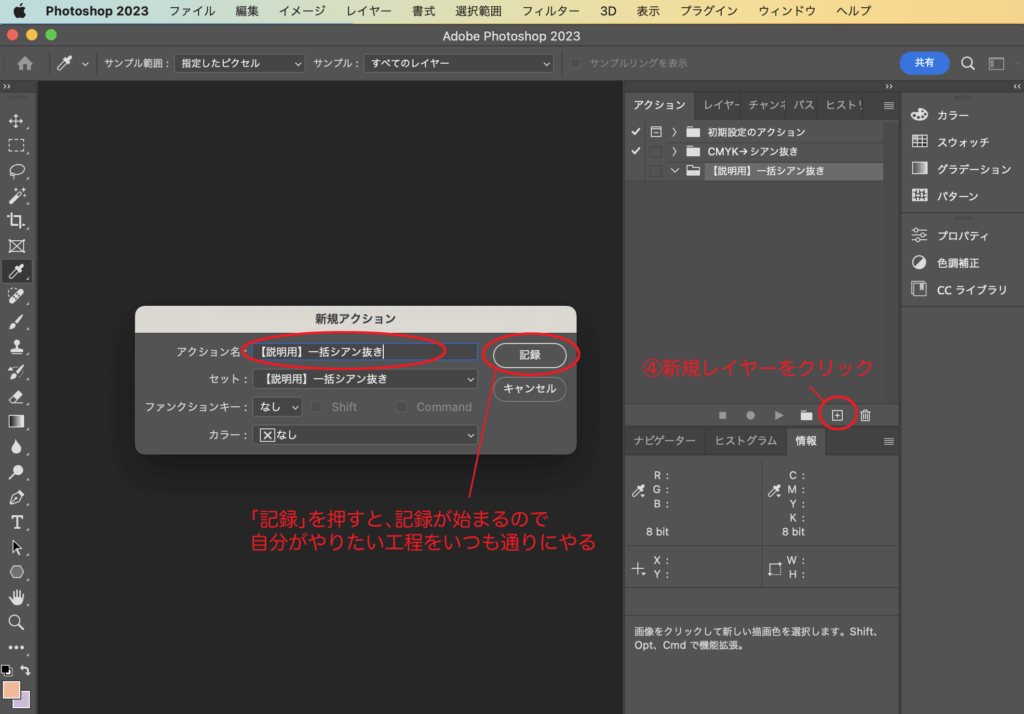Open the カラー dropdown in dialog

click(x=365, y=435)
